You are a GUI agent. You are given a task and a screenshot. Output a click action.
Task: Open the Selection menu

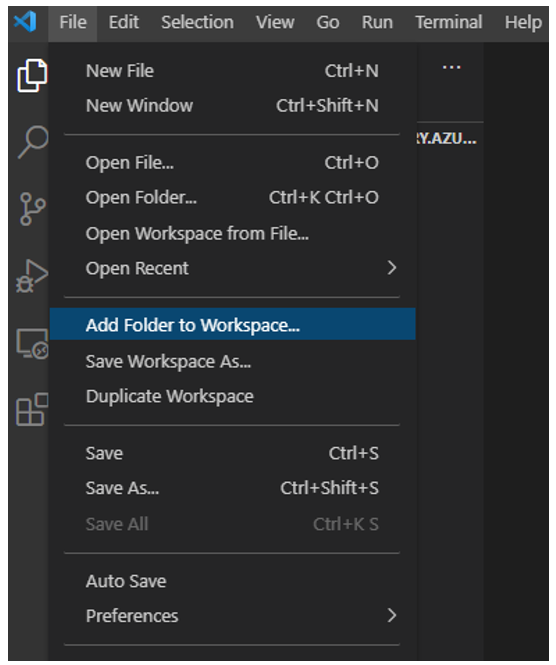point(197,22)
